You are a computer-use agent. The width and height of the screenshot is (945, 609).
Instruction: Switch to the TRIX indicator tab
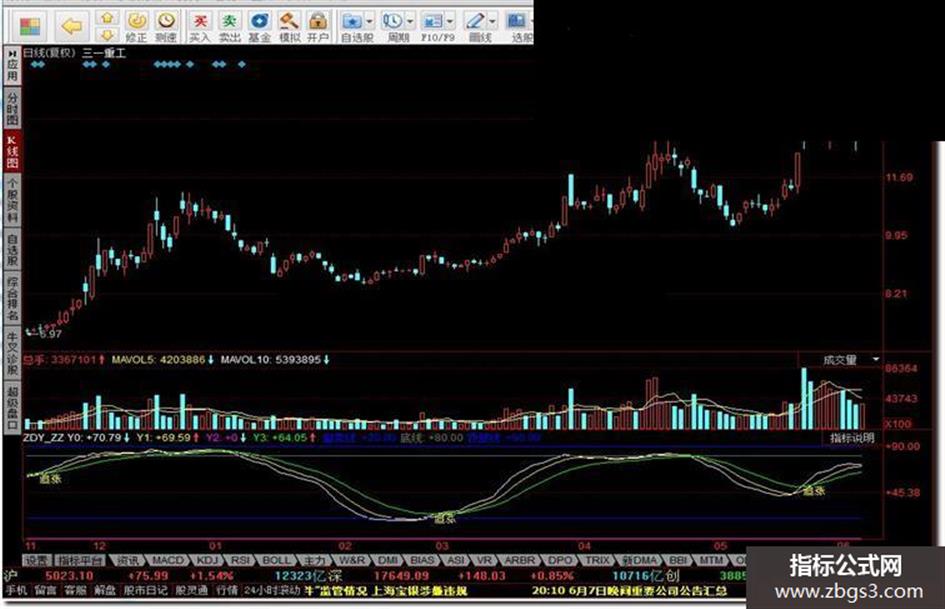[598, 561]
